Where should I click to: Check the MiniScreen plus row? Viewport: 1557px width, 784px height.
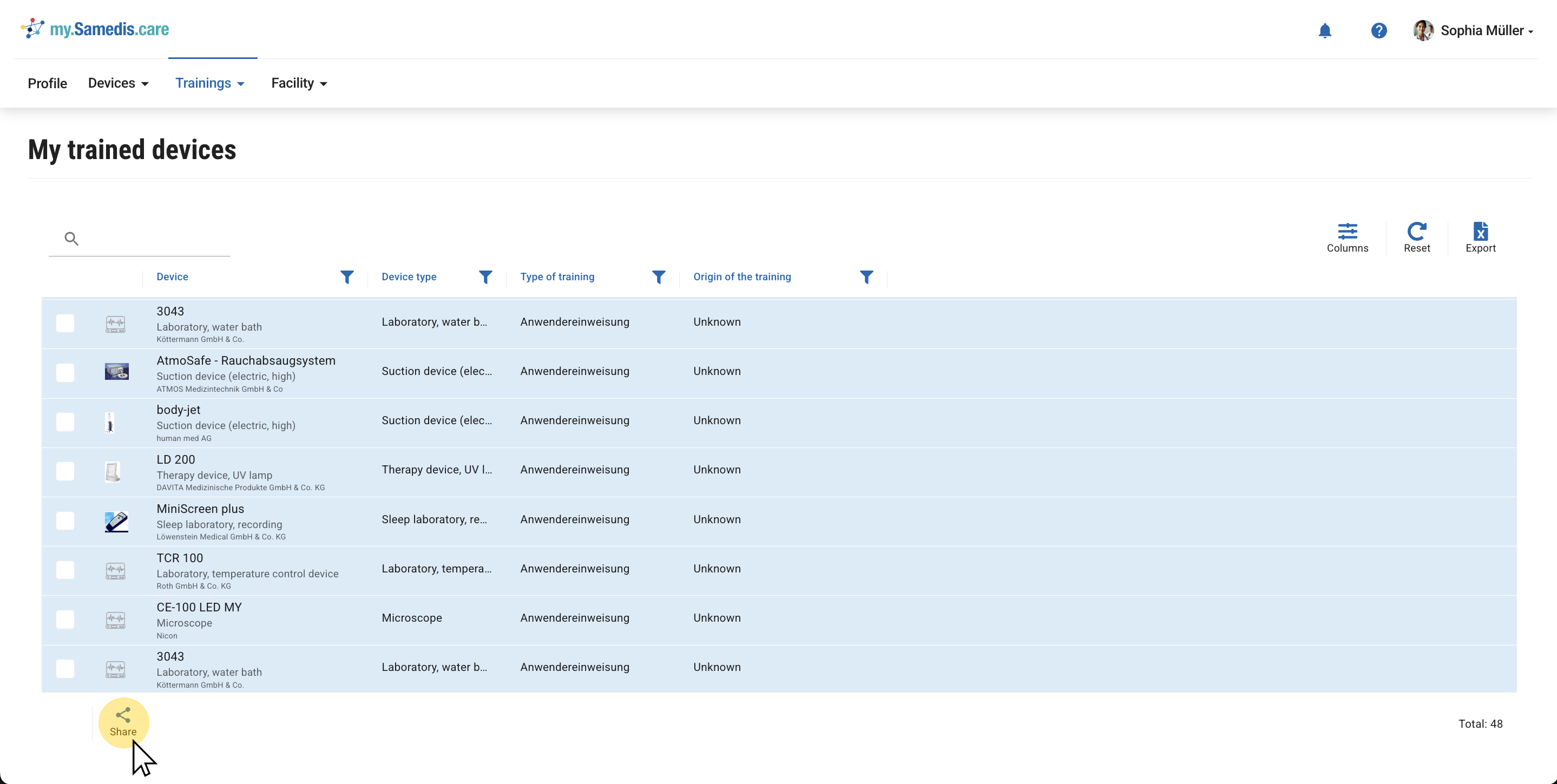65,521
